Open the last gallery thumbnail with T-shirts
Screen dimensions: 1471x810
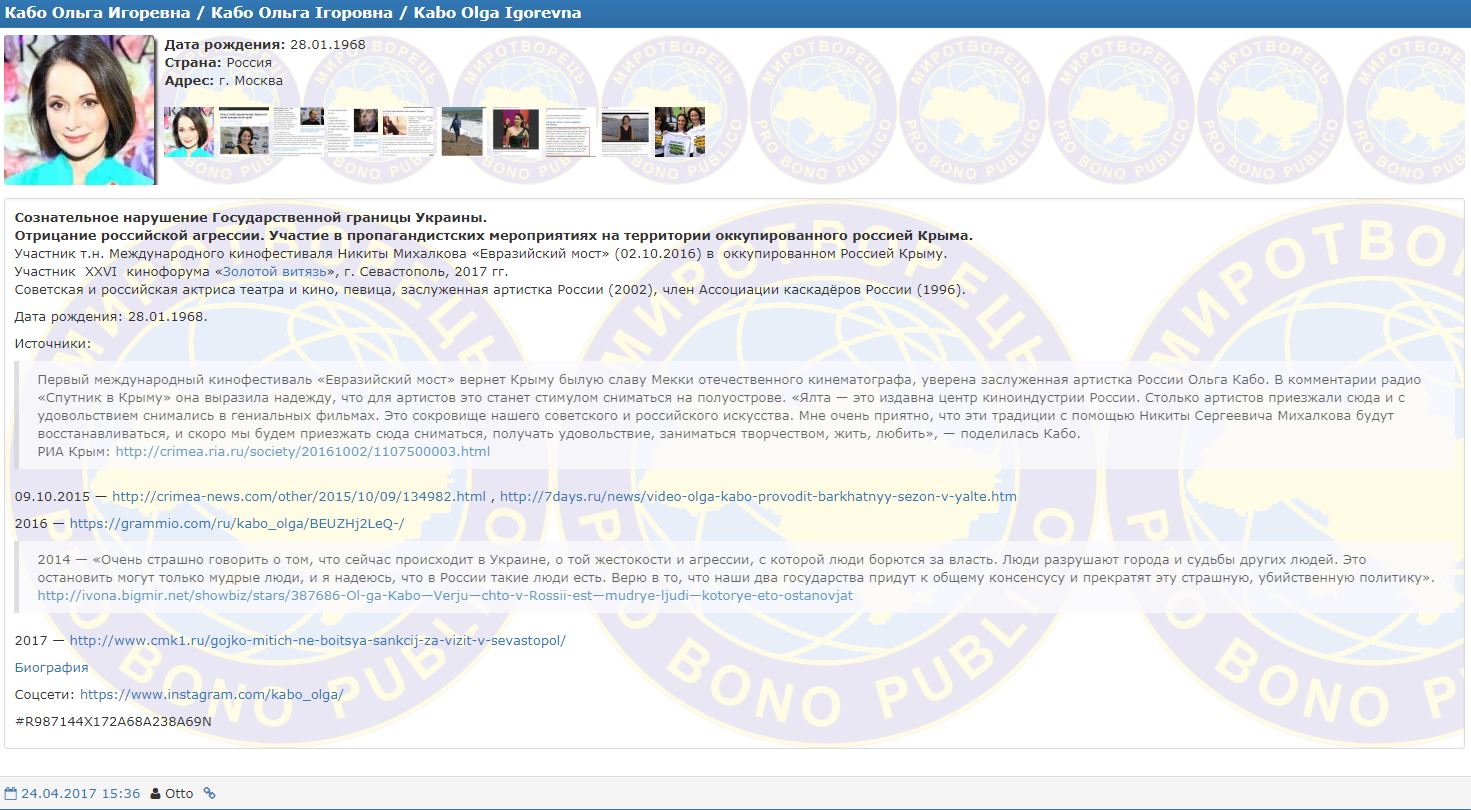tap(680, 132)
